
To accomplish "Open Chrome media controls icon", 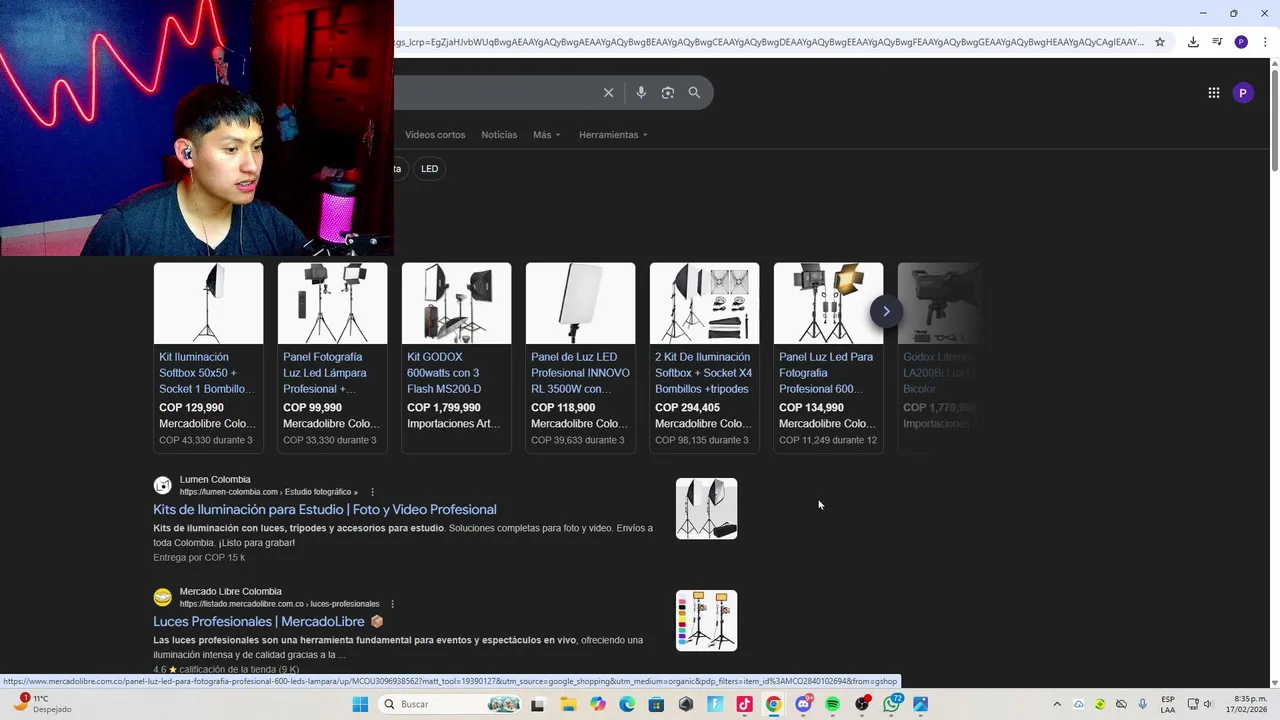I will (1217, 42).
